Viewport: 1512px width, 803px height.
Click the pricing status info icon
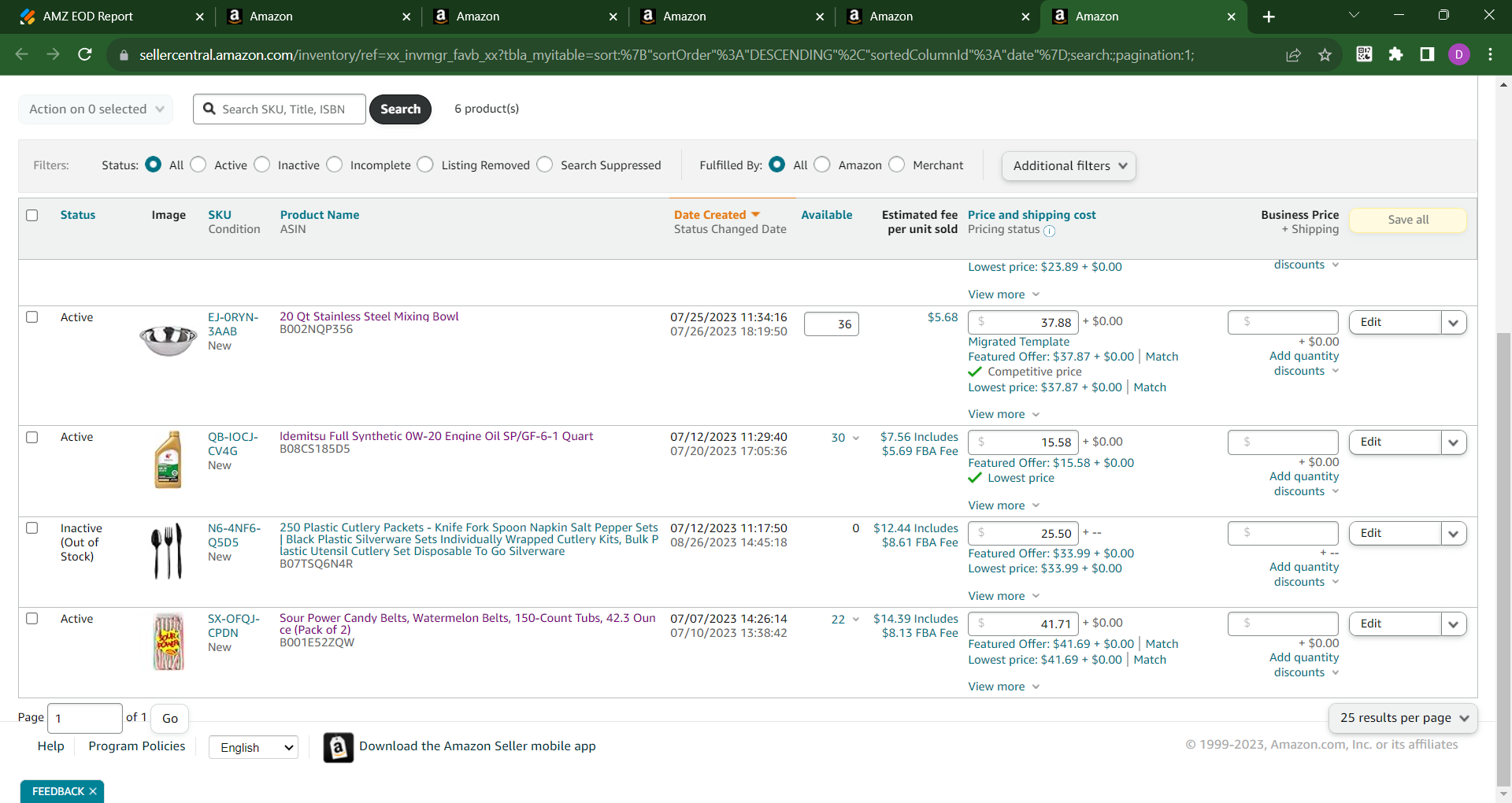click(1049, 231)
